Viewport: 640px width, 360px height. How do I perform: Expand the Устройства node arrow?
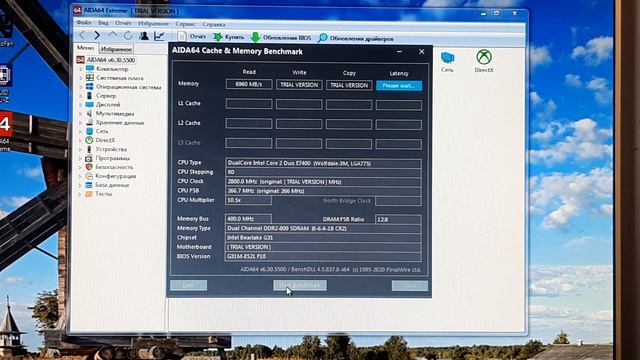tap(80, 149)
